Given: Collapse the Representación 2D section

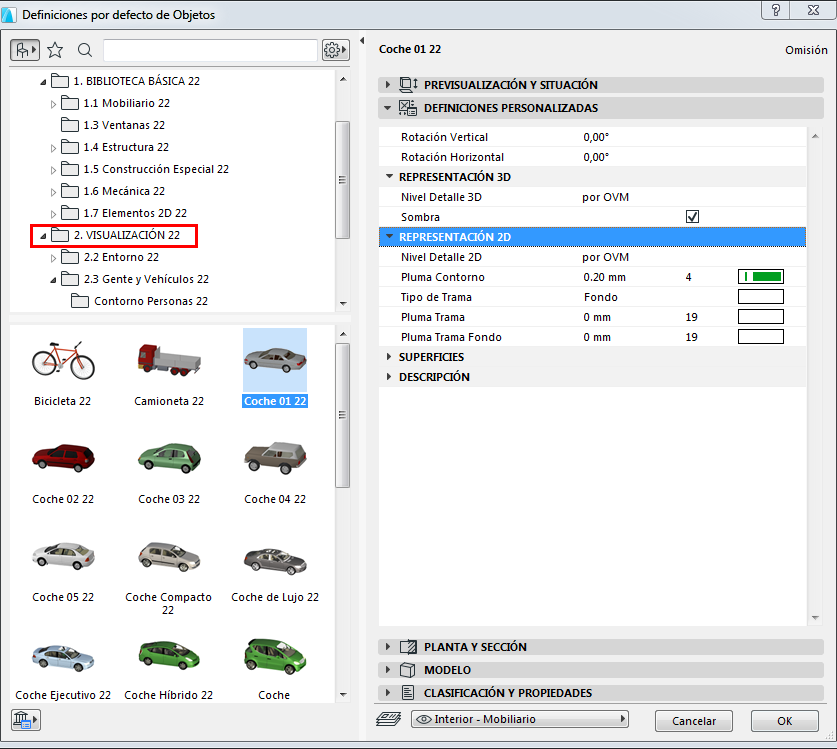Looking at the screenshot, I should point(390,237).
